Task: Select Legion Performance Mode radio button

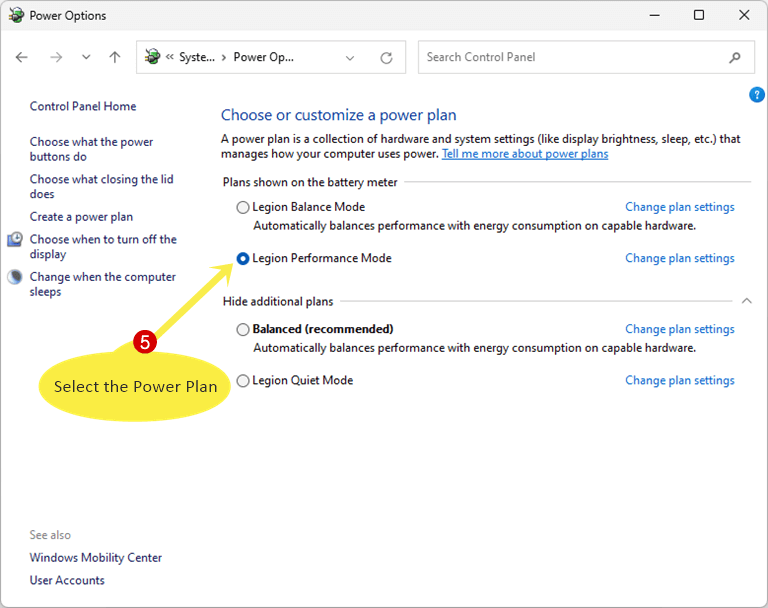Action: tap(242, 258)
